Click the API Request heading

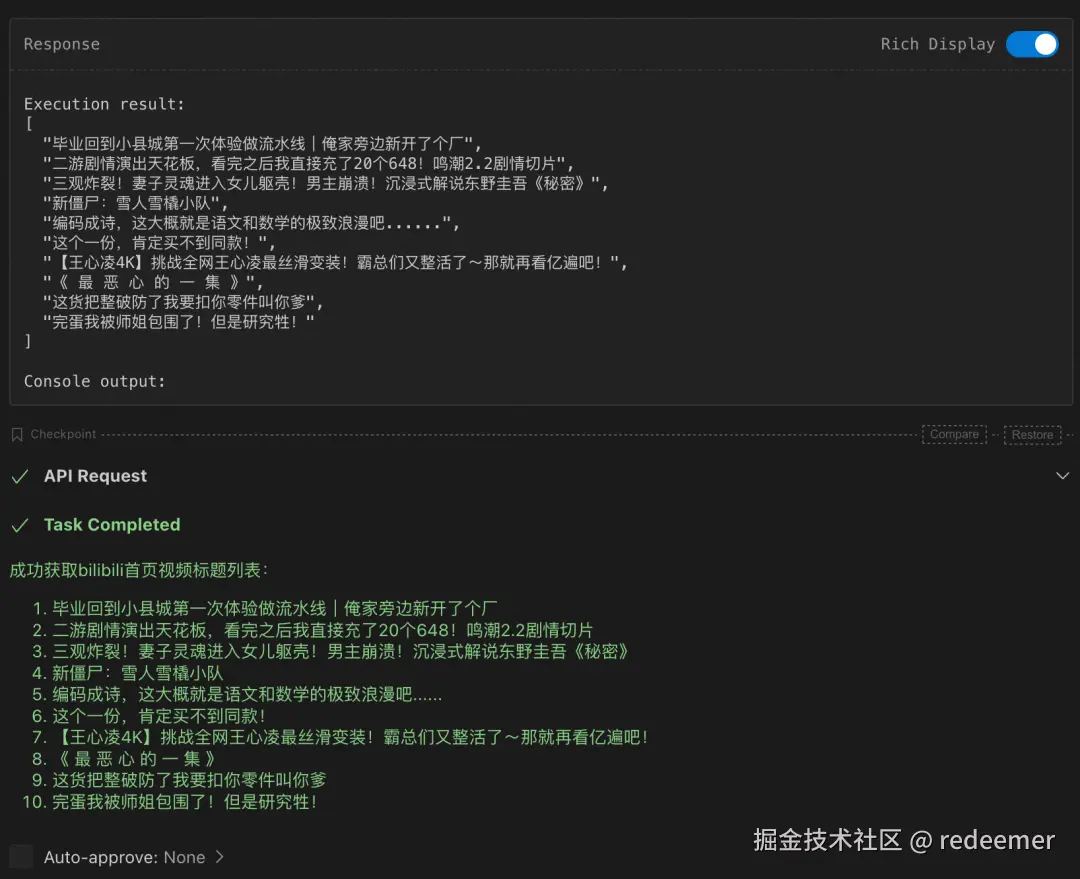95,476
